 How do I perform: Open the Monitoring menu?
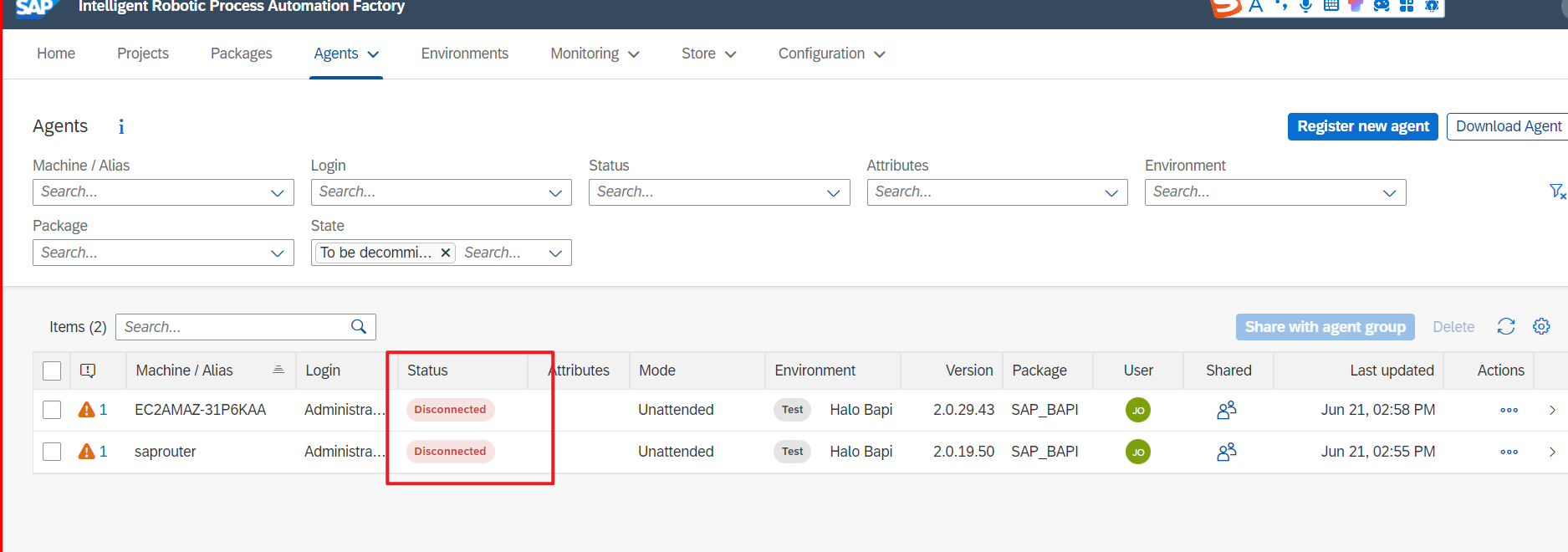click(x=594, y=54)
